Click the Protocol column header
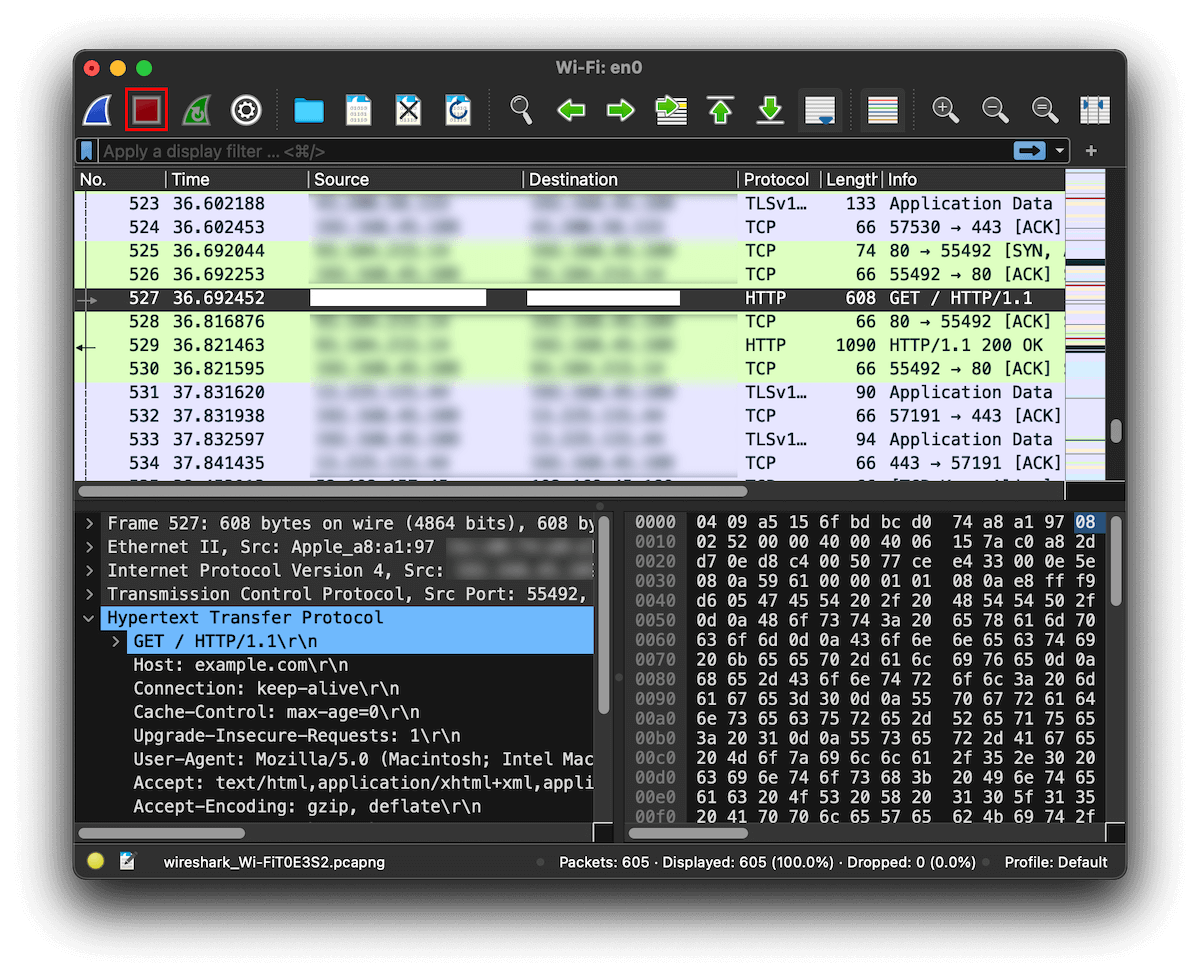 point(777,179)
